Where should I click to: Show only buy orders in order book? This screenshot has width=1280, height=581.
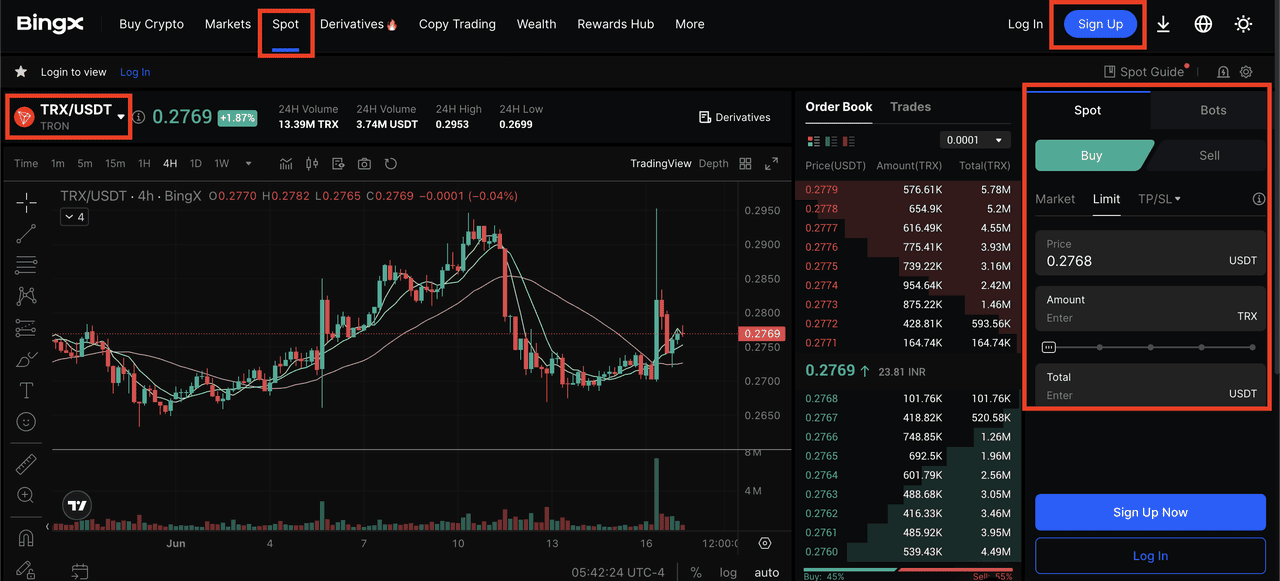tap(831, 141)
